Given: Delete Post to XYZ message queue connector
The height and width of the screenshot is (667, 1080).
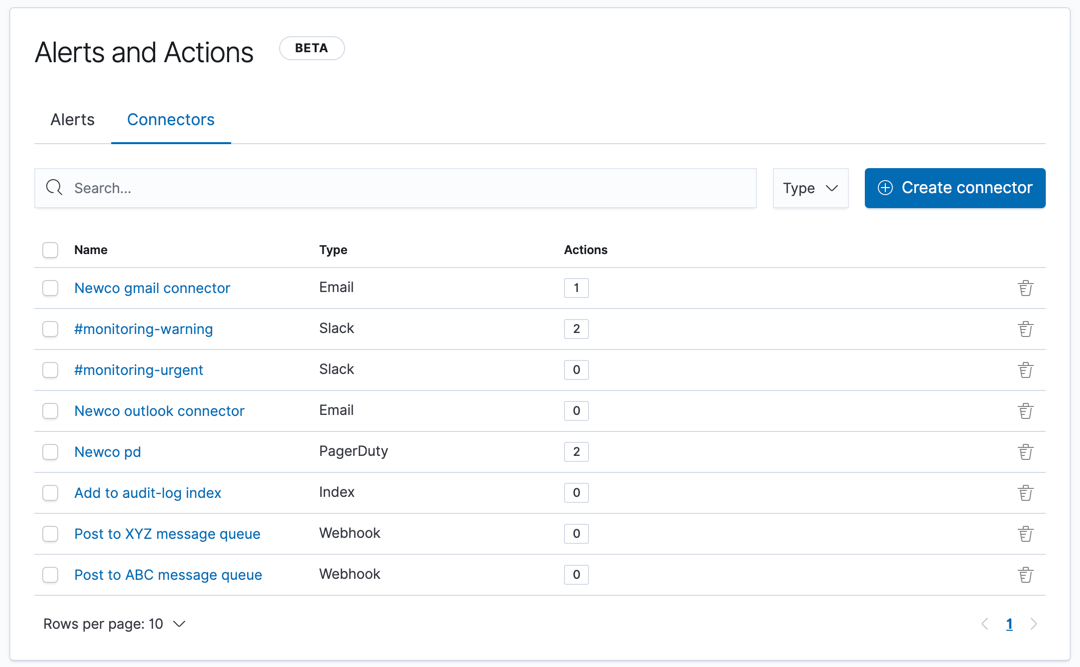Looking at the screenshot, I should (1025, 533).
